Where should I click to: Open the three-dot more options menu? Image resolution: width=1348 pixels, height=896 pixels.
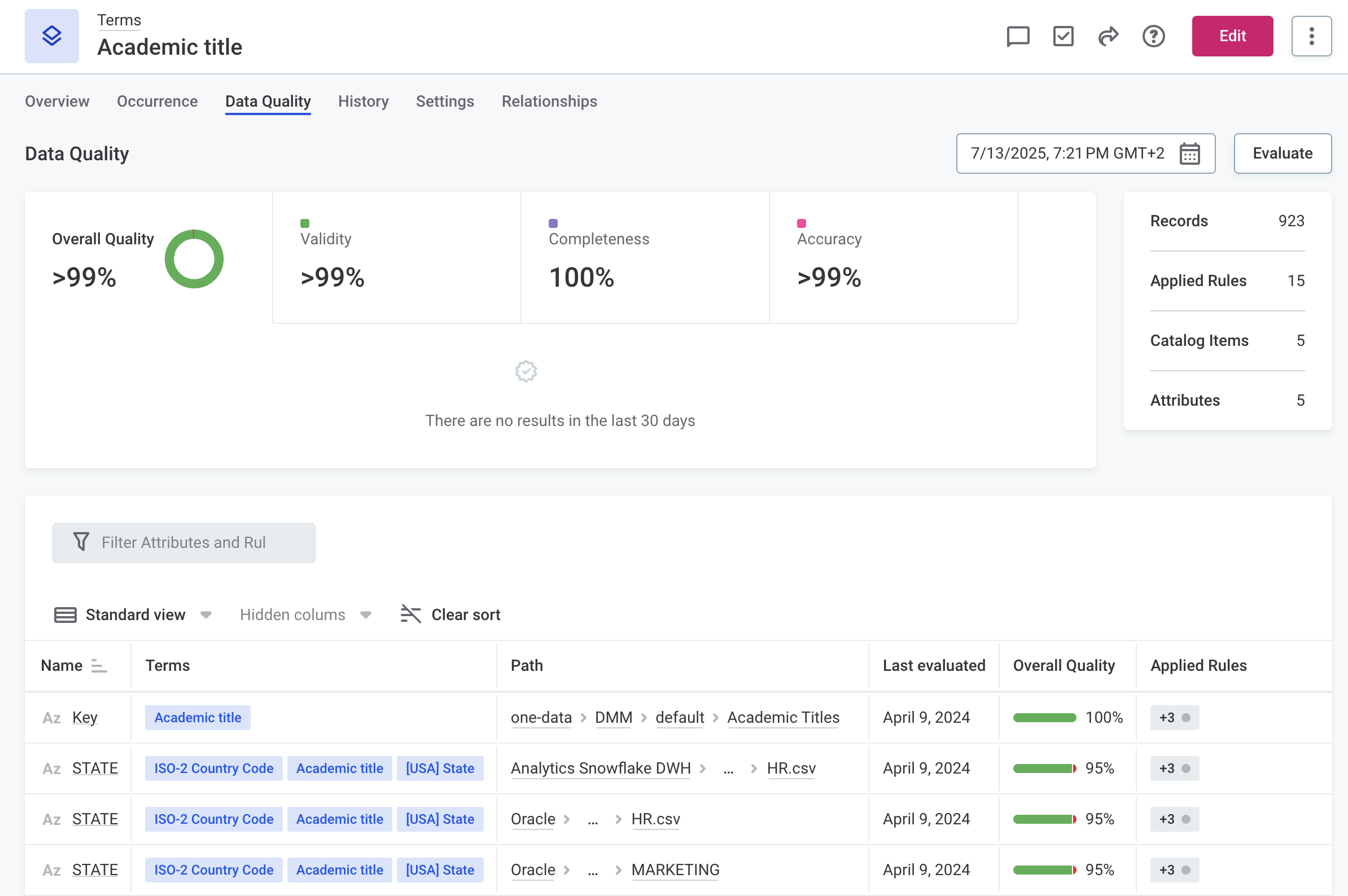pos(1311,36)
